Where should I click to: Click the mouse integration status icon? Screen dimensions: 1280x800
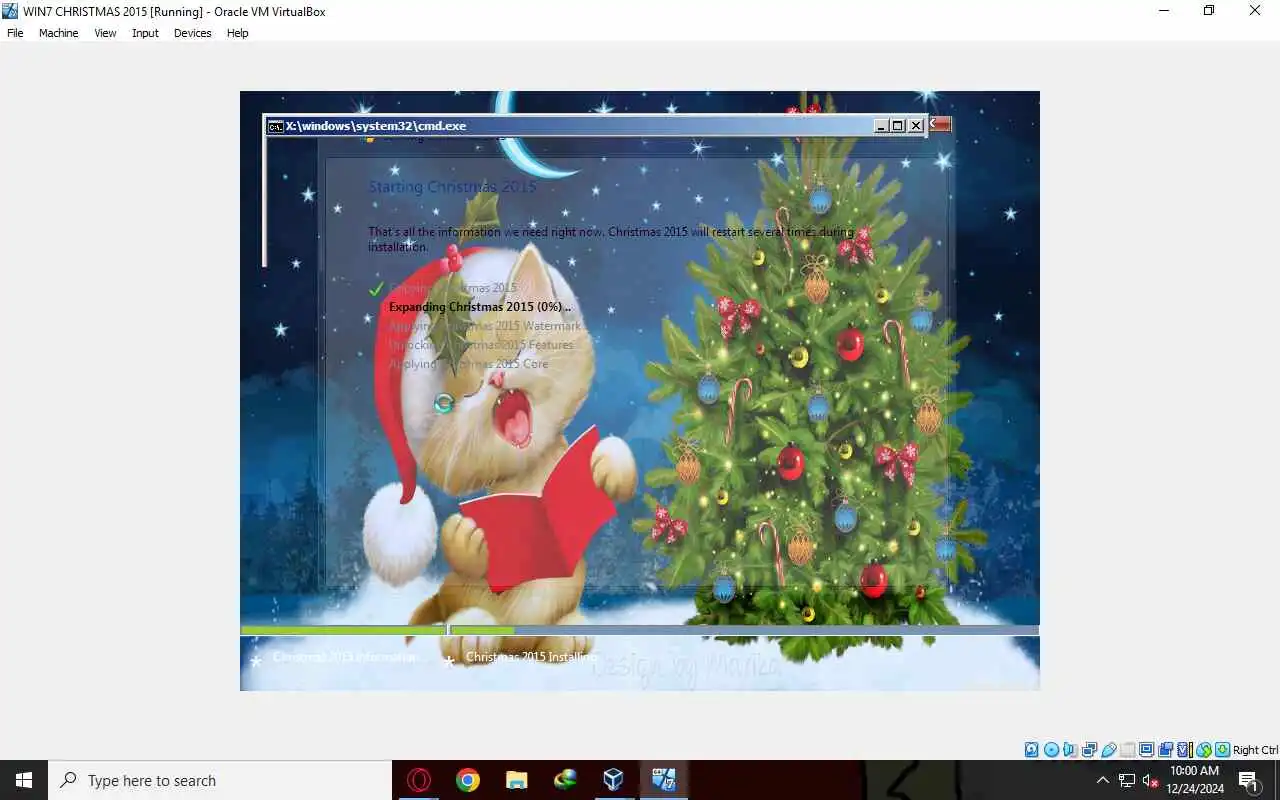coord(1203,750)
